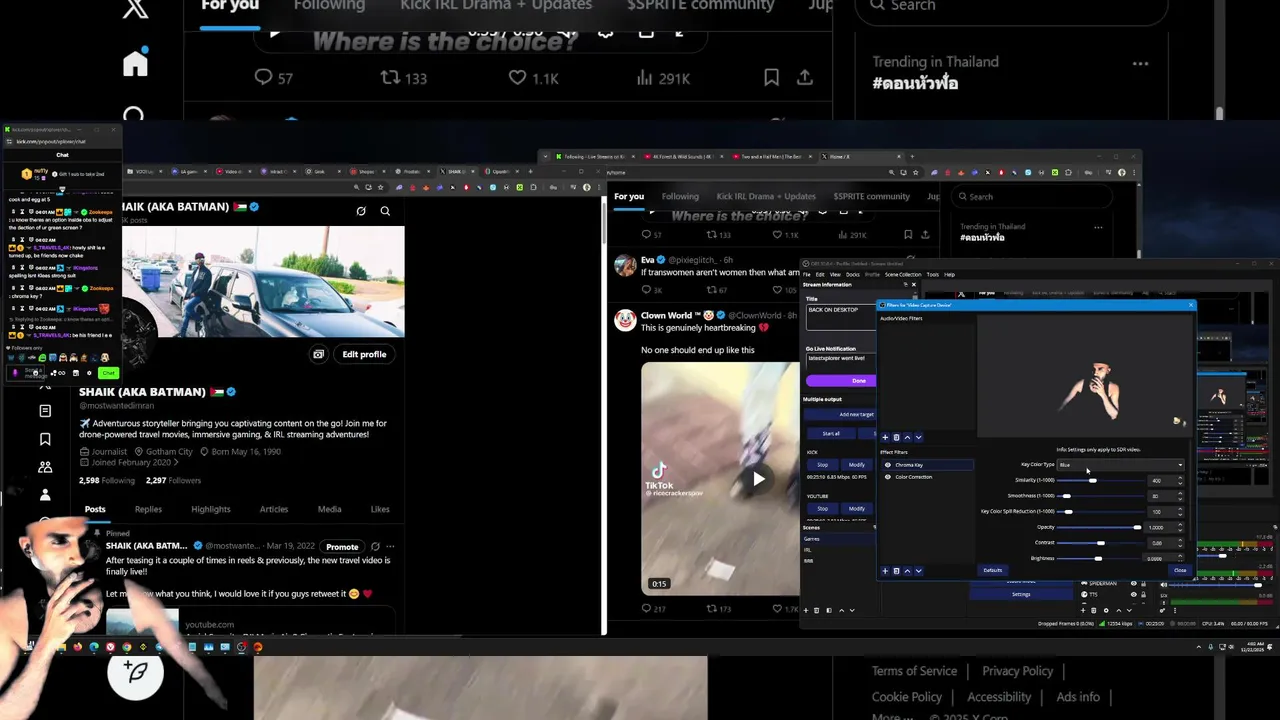Move effect filter up with arrow icon
The image size is (1280, 720).
[907, 571]
